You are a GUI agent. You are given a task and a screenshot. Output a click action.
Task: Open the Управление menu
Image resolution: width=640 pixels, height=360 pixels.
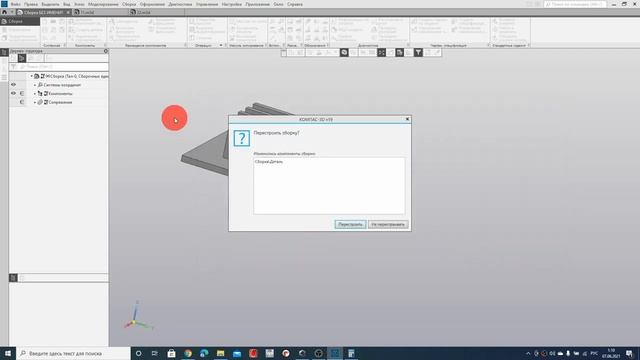(x=207, y=4)
